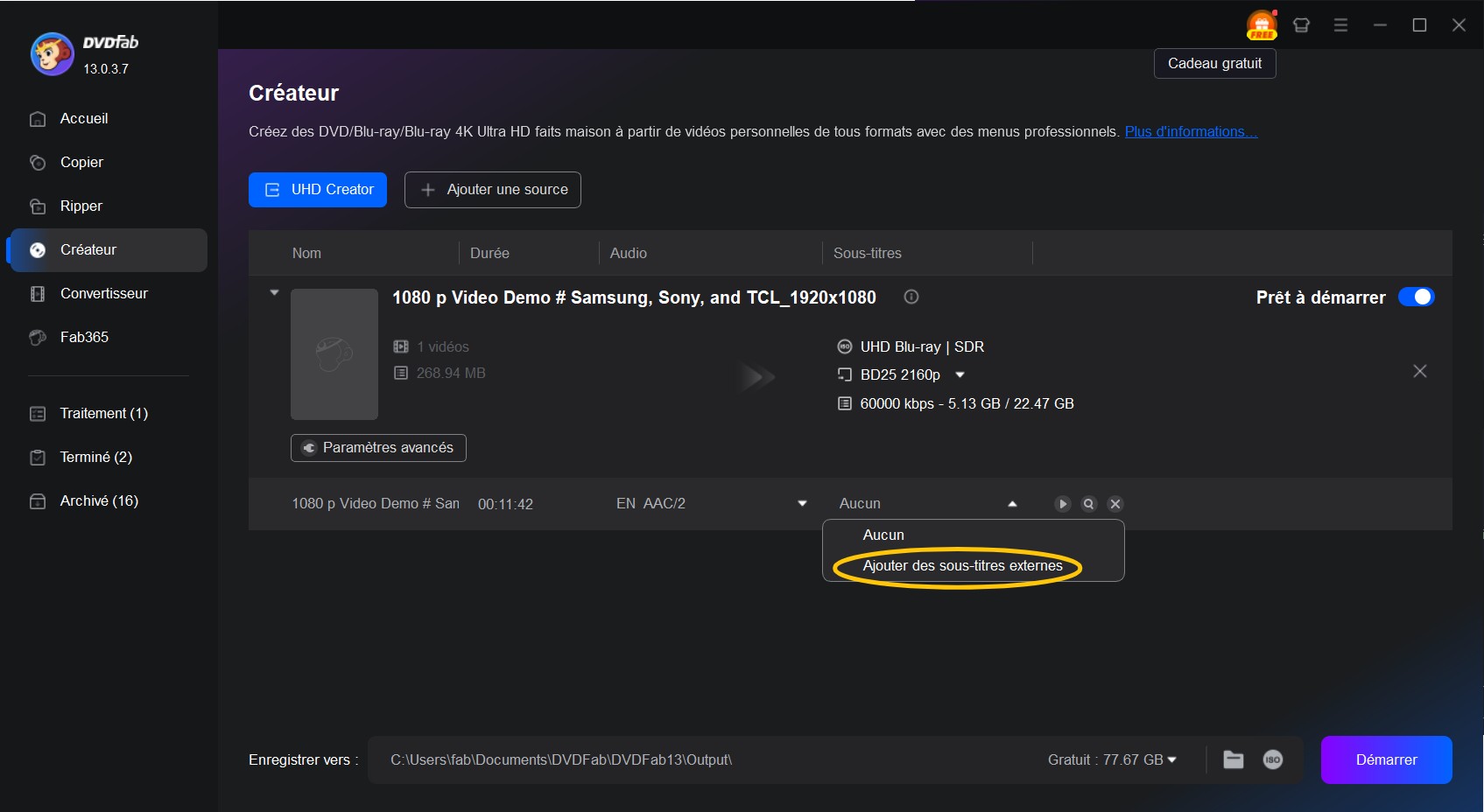Click the video thumbnail placeholder
Viewport: 1484px width, 812px height.
tap(334, 354)
